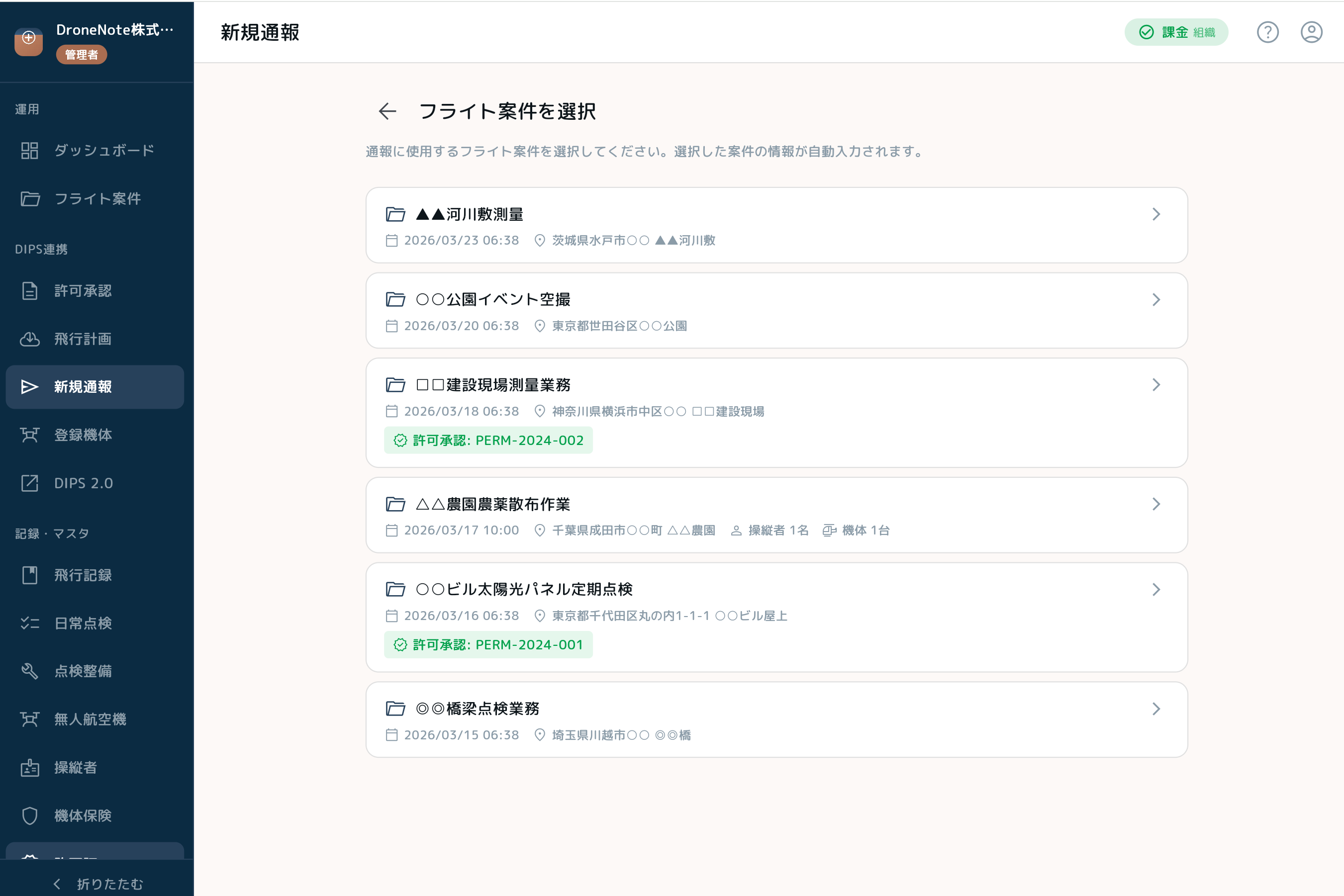Click the 課金 組織 status badge

1176,32
